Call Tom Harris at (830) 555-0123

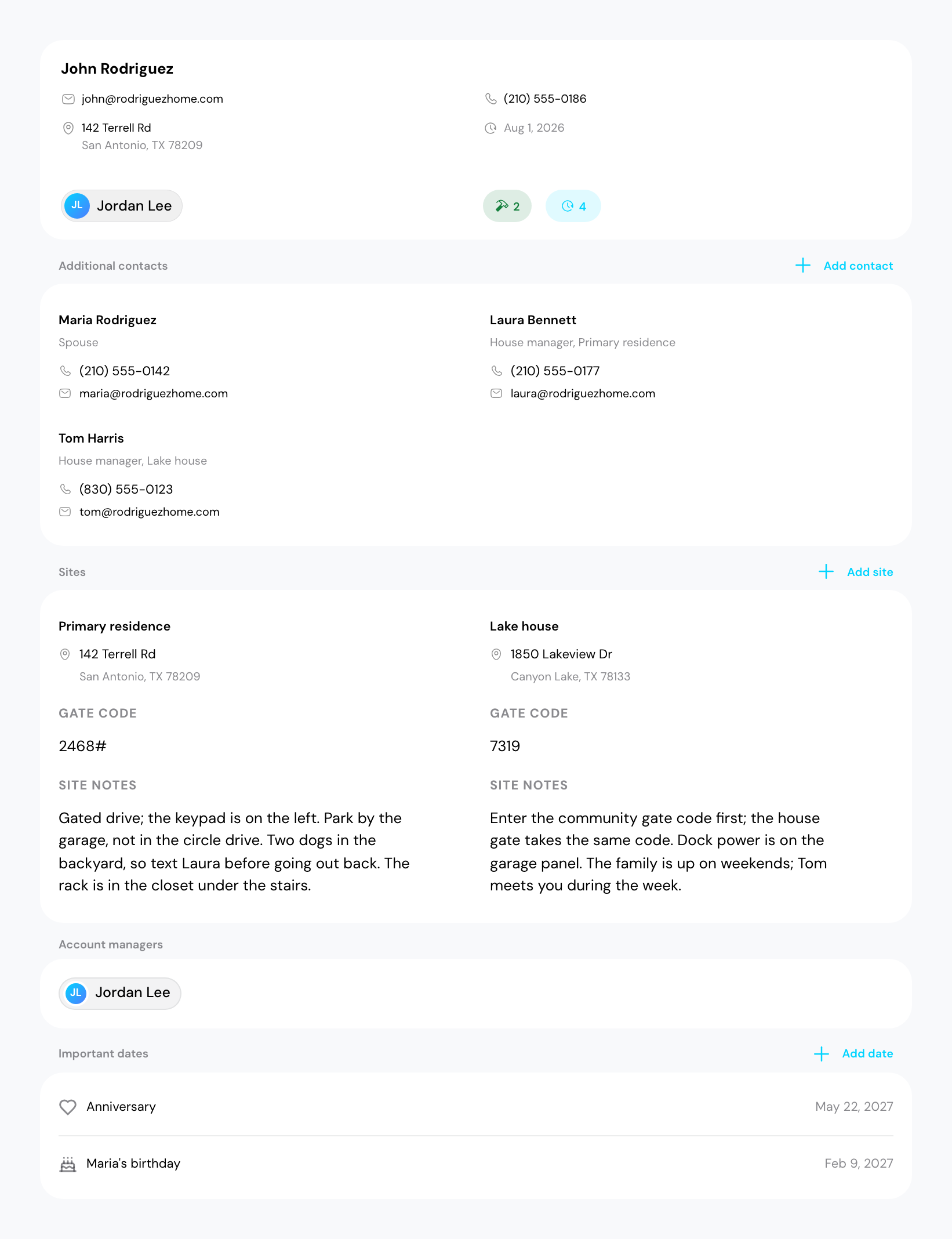[126, 490]
